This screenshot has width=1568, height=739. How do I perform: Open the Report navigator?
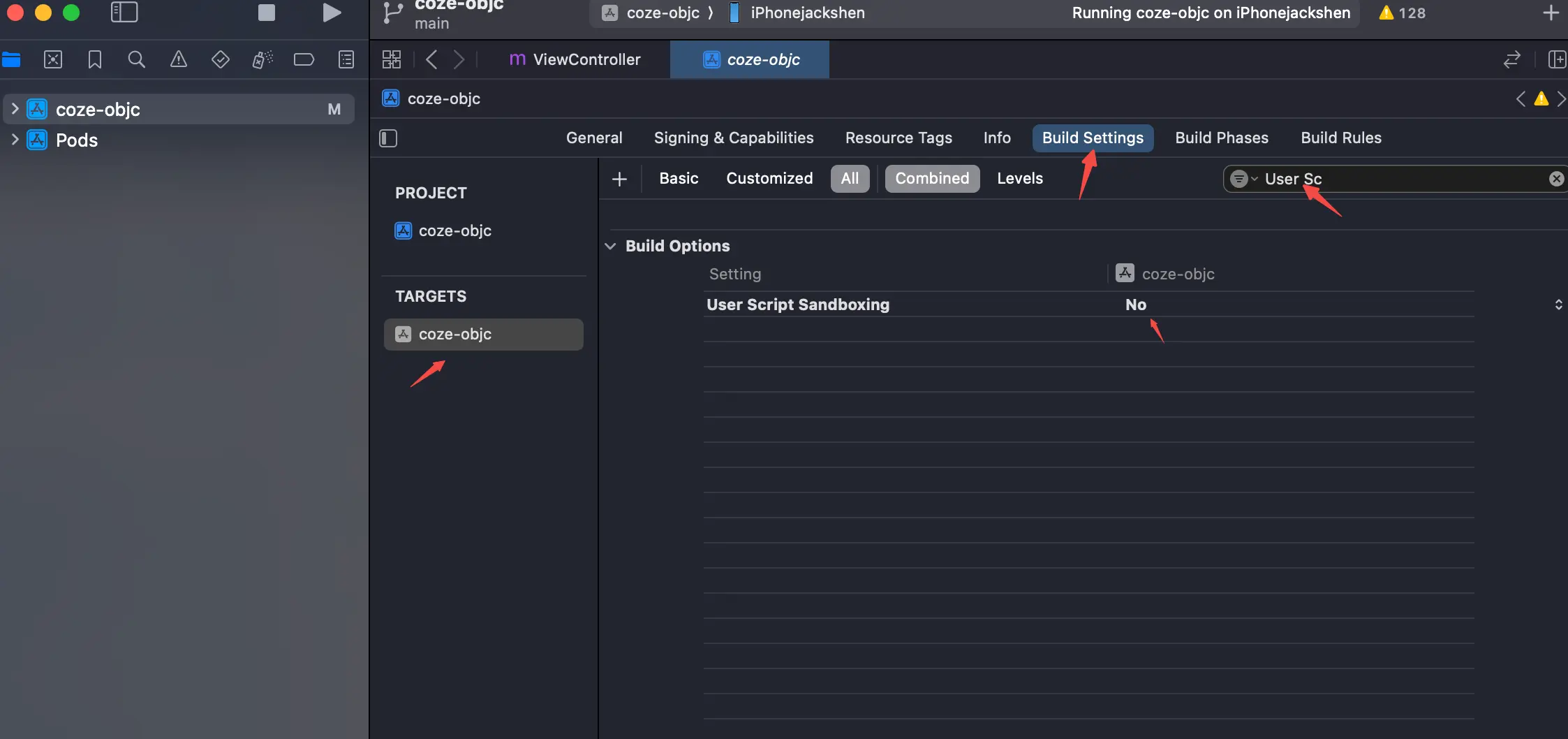pos(346,59)
